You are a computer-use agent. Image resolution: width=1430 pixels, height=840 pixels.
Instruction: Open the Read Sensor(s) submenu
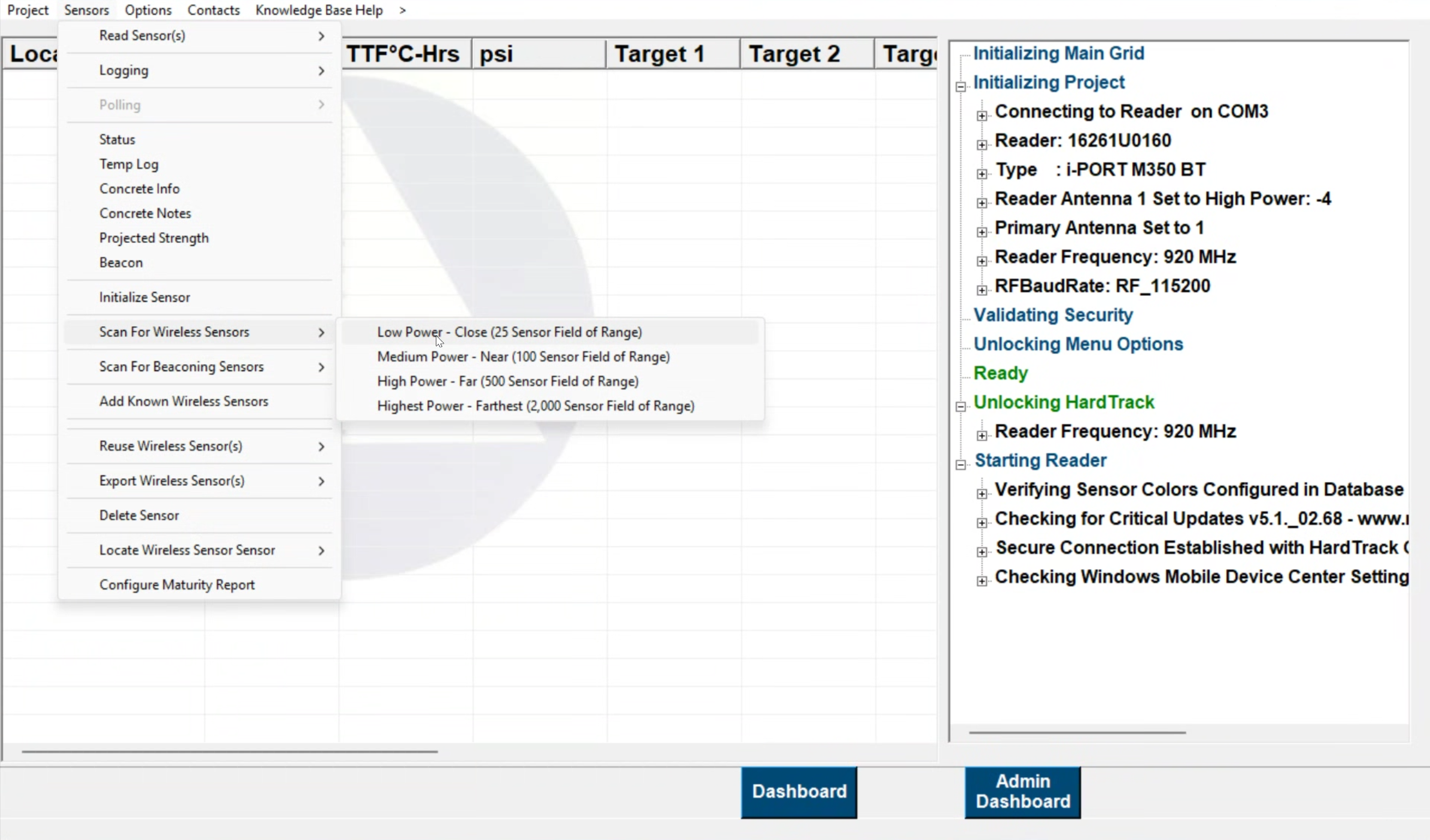(x=143, y=36)
